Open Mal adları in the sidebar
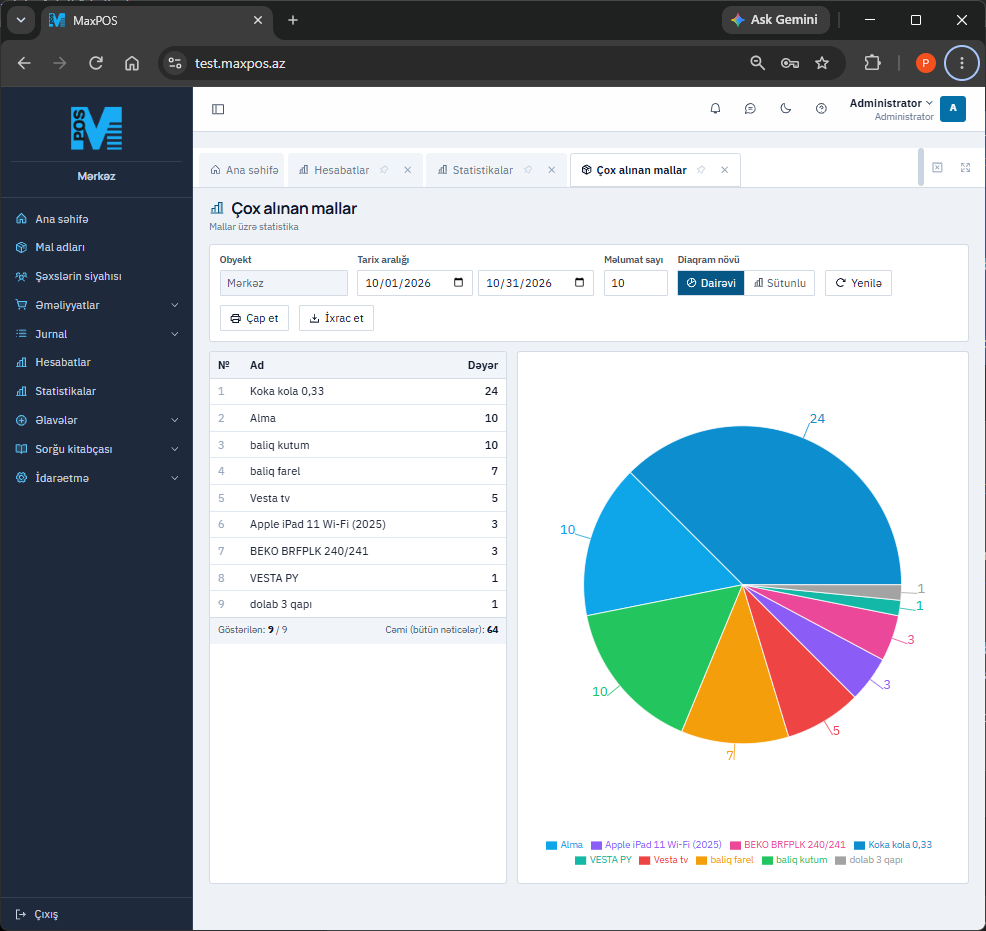986x931 pixels. 96,247
